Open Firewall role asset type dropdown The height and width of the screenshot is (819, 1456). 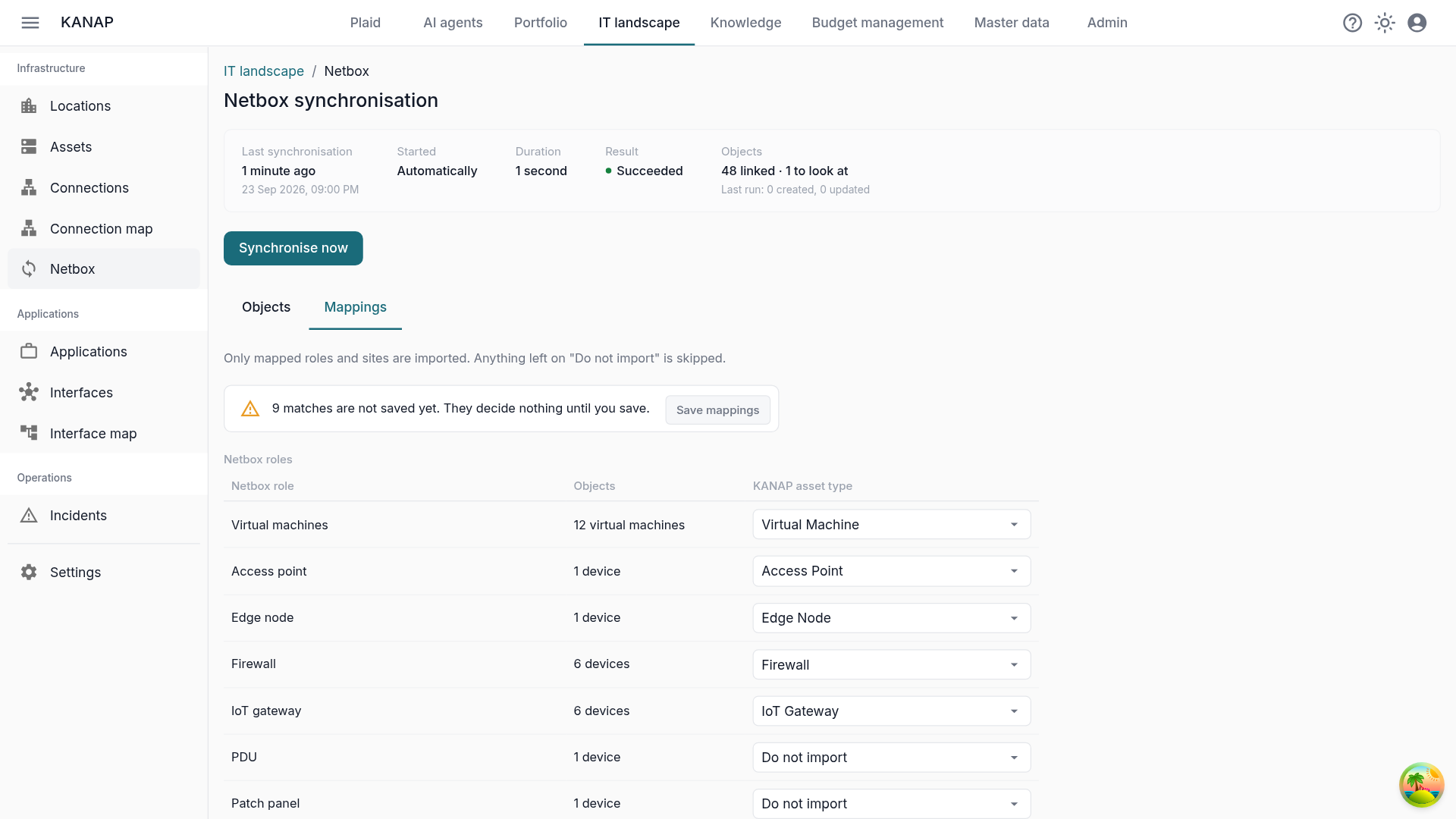pyautogui.click(x=891, y=665)
